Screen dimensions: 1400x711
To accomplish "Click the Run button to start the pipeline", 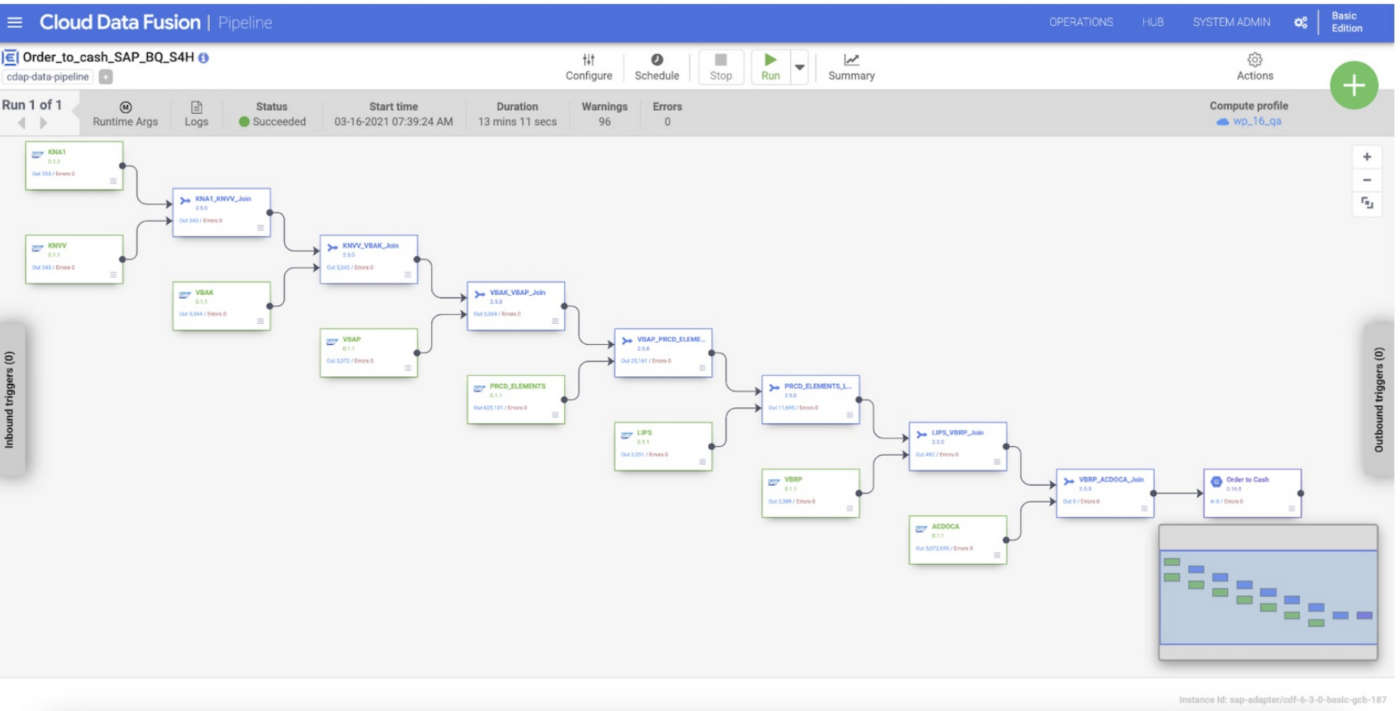I will point(770,66).
